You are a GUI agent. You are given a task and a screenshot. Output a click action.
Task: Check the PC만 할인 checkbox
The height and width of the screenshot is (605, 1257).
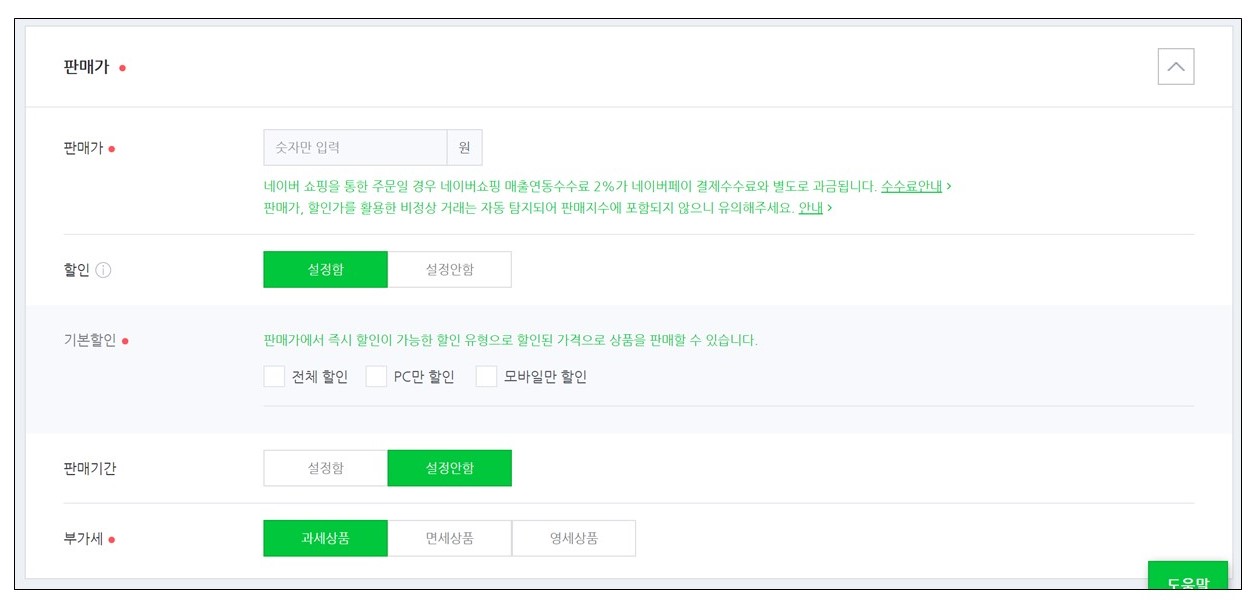pos(376,376)
